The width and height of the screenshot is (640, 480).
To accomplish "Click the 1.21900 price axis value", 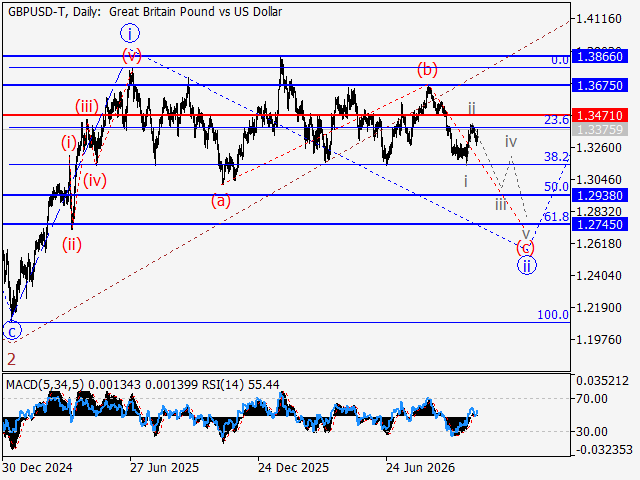I will click(599, 308).
